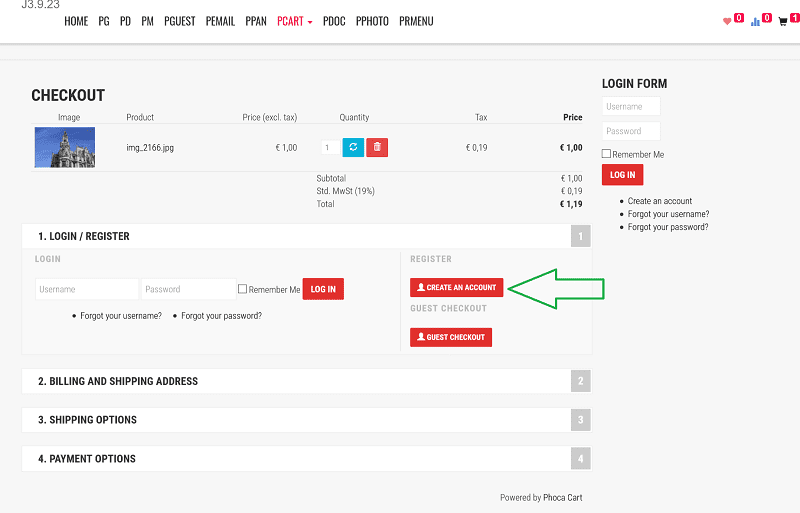Remove product with red trash icon
Image resolution: width=800 pixels, height=513 pixels.
point(377,147)
